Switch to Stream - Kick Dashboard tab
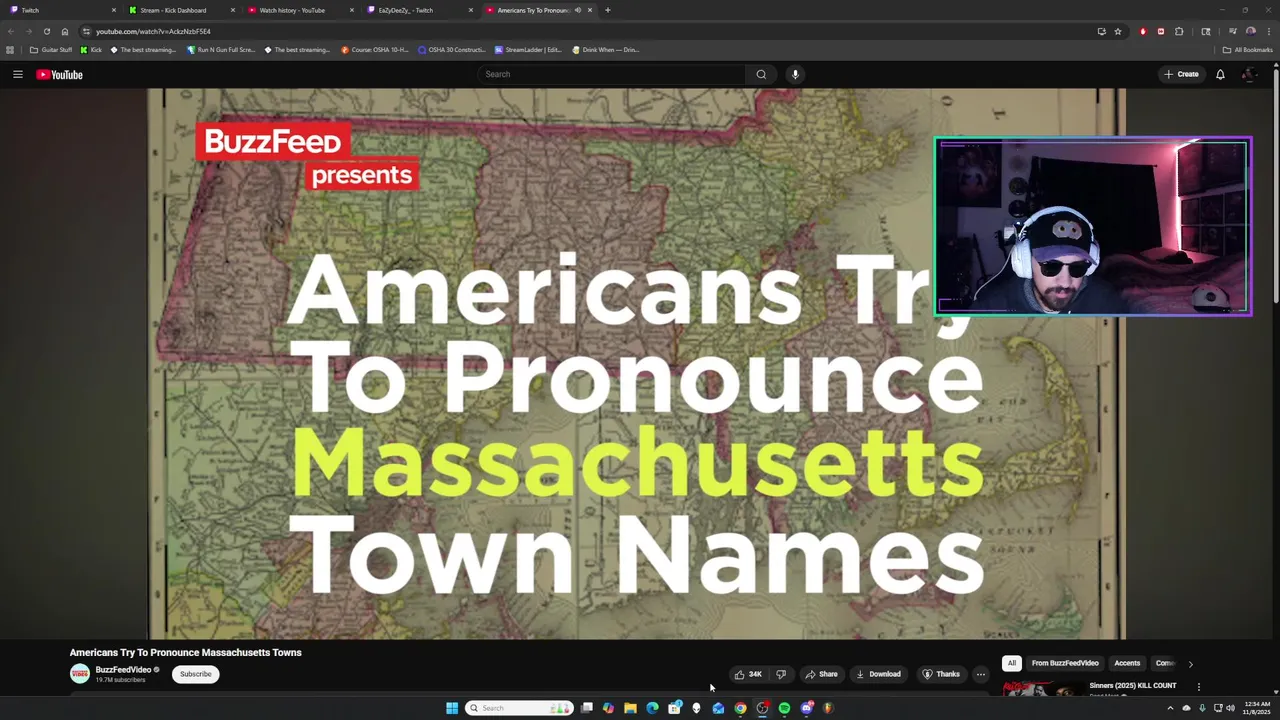The image size is (1280, 720). click(x=181, y=10)
